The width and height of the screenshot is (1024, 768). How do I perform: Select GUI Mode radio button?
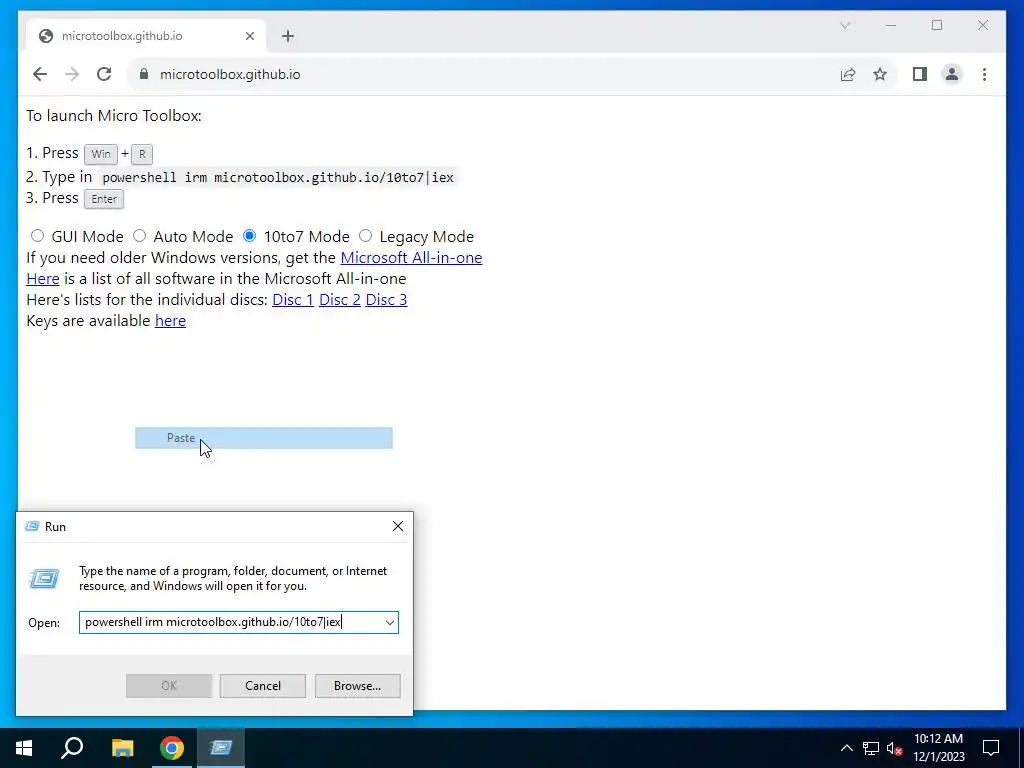[37, 236]
